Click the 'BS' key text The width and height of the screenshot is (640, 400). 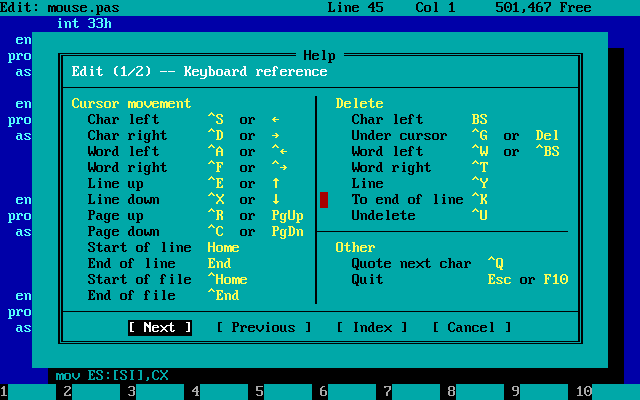click(480, 119)
